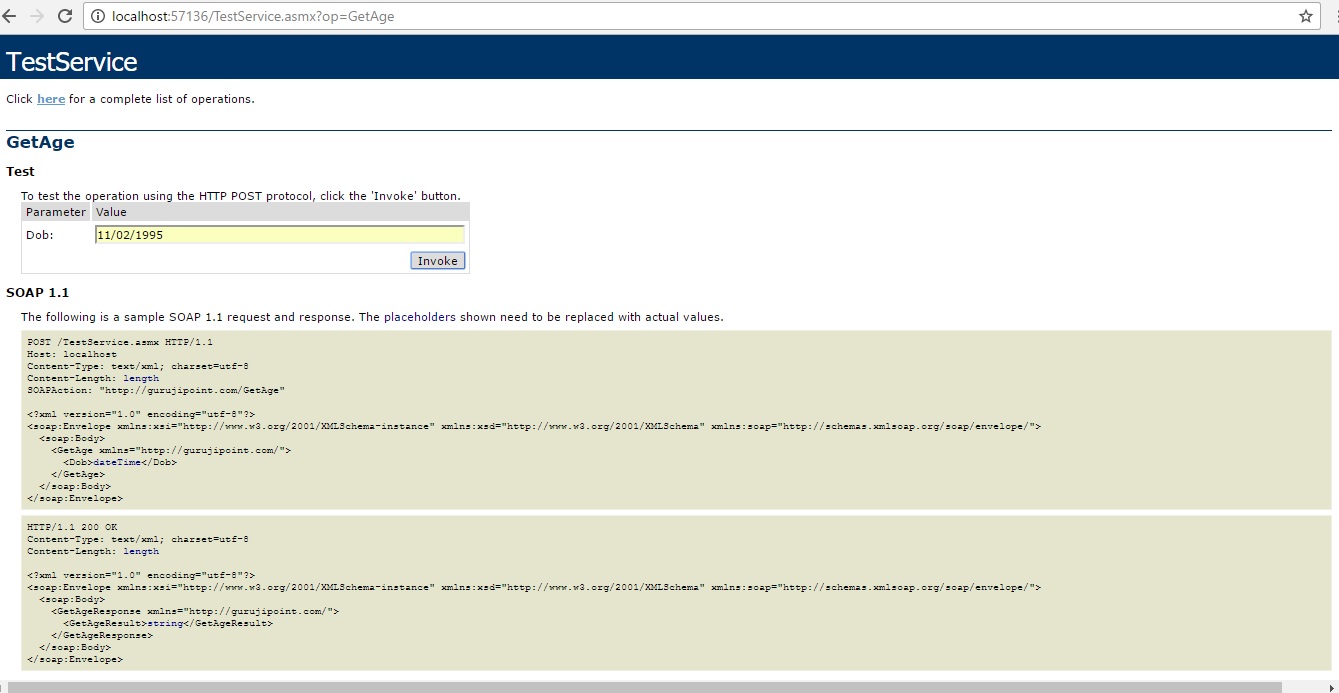Click the 'length' placeholder in the request headers
The width and height of the screenshot is (1339, 693).
tap(141, 378)
